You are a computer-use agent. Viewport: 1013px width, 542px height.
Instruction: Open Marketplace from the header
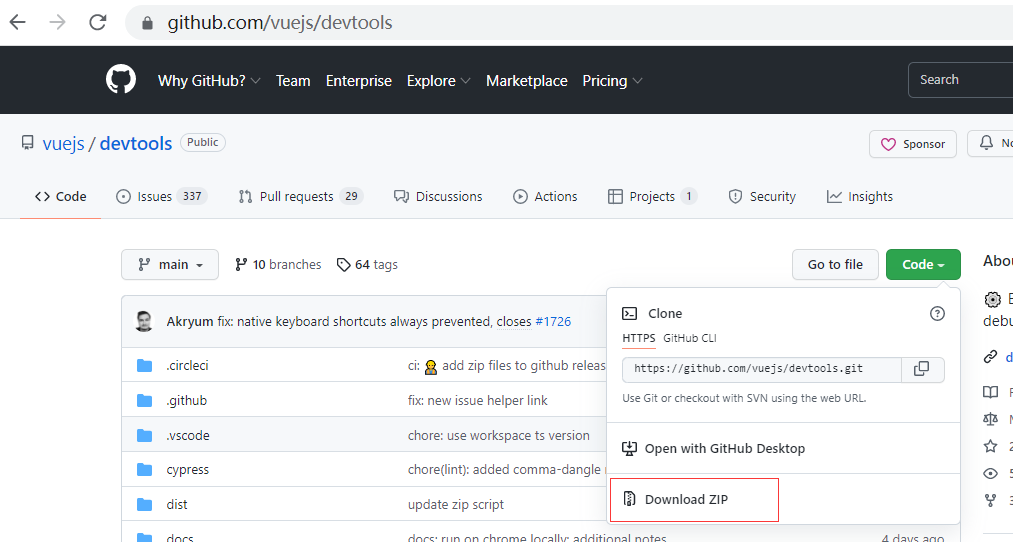(527, 81)
